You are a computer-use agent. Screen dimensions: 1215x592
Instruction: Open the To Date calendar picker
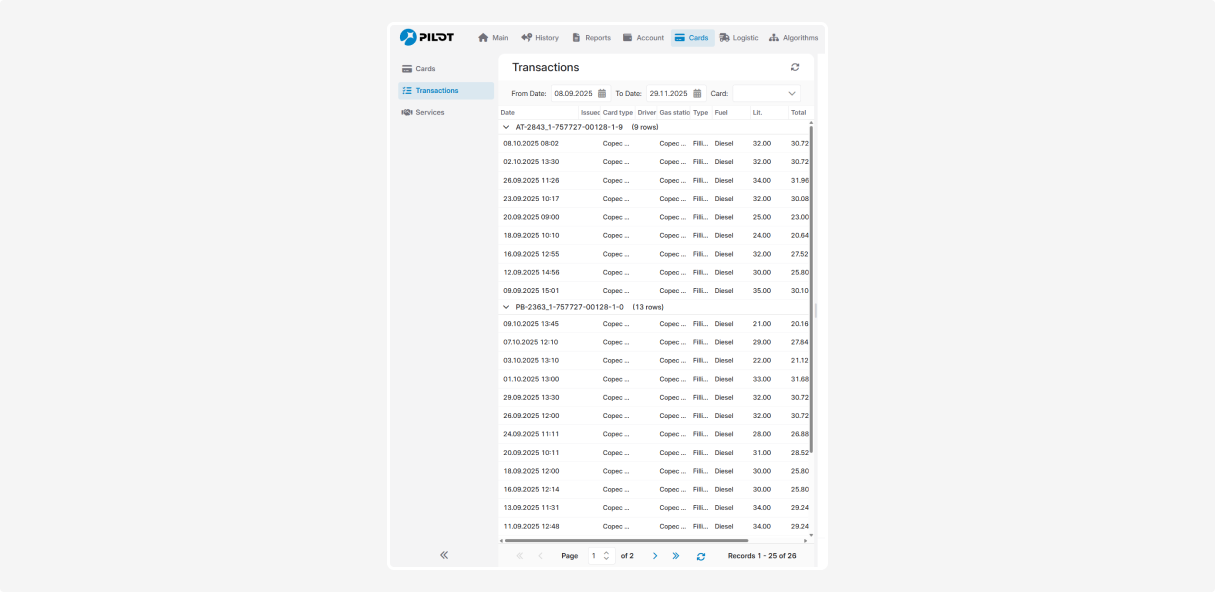click(697, 93)
